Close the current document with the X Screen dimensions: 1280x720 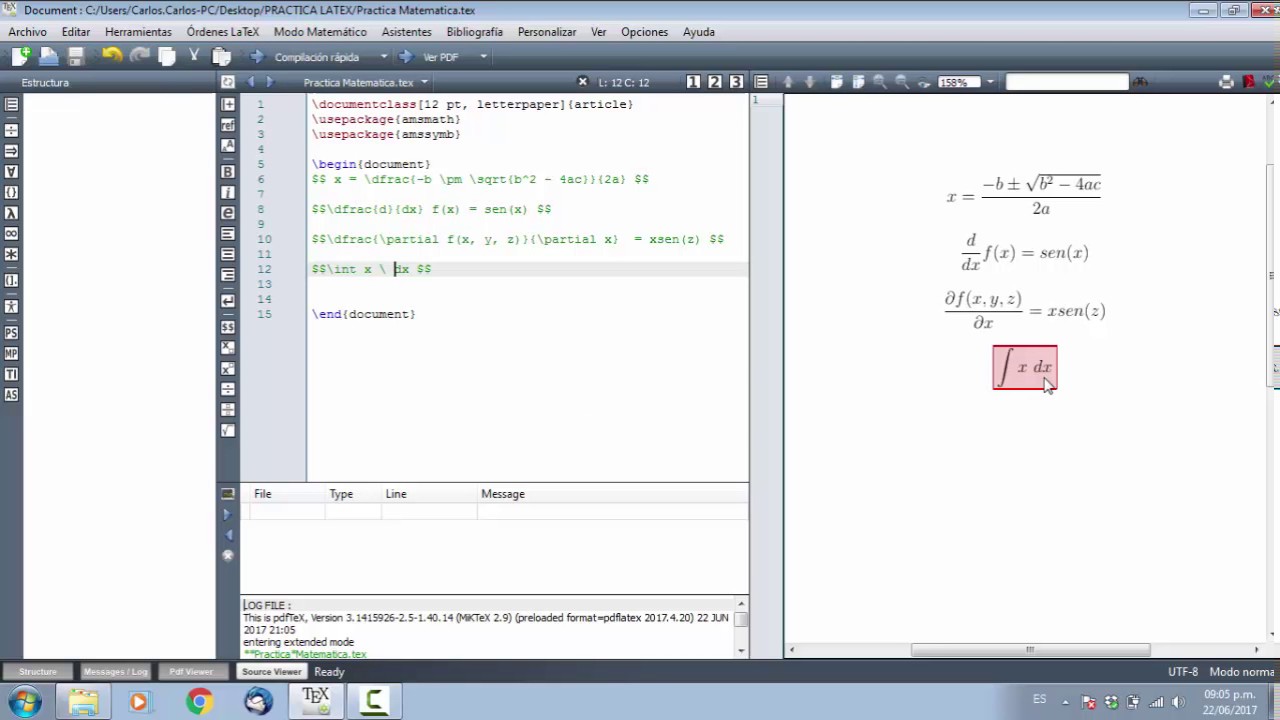[583, 82]
